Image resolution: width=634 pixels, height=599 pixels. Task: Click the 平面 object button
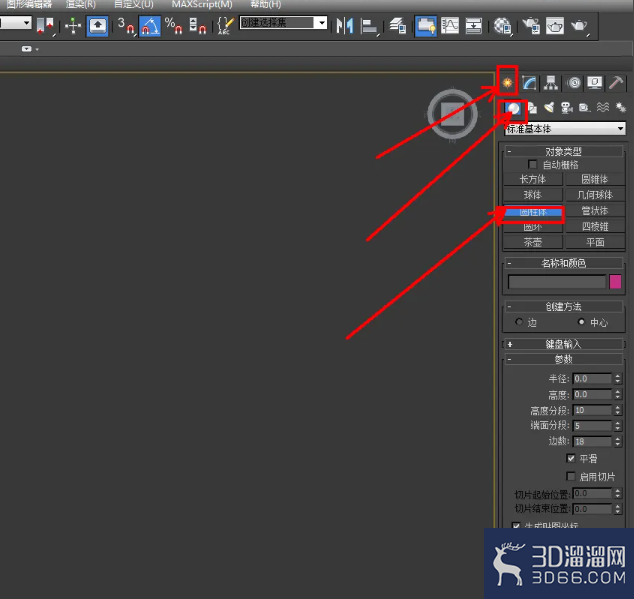[594, 242]
